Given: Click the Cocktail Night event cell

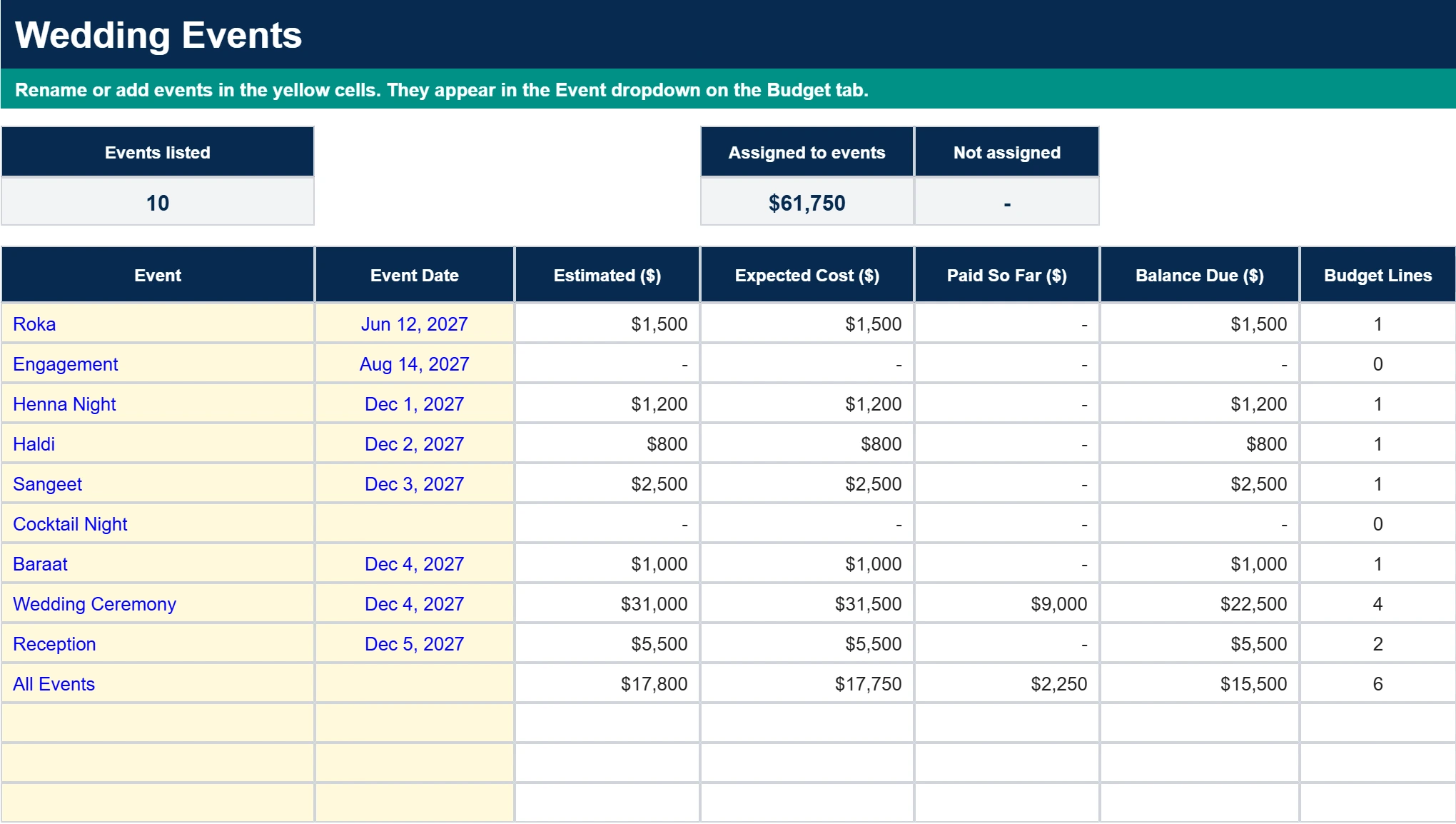Looking at the screenshot, I should point(158,524).
